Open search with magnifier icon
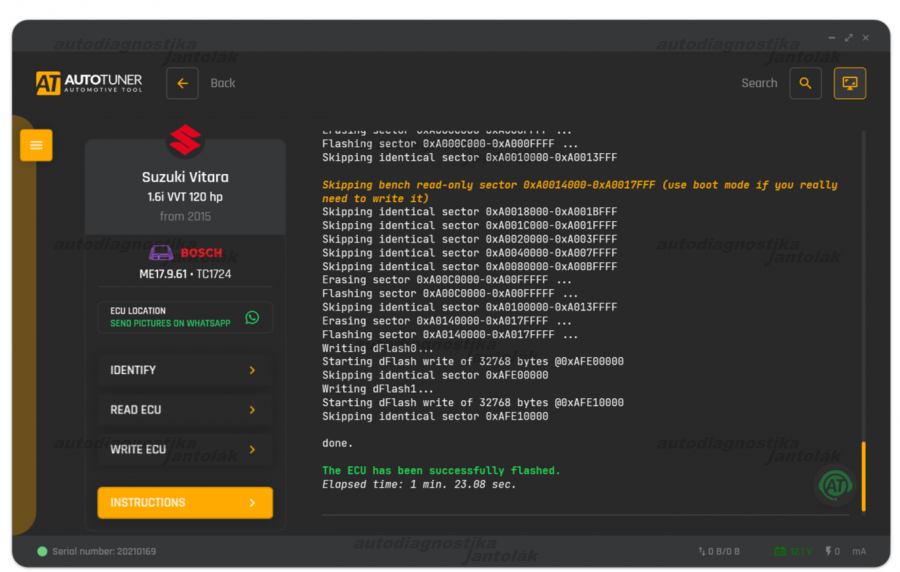Viewport: 900px width, 572px height. coord(805,83)
